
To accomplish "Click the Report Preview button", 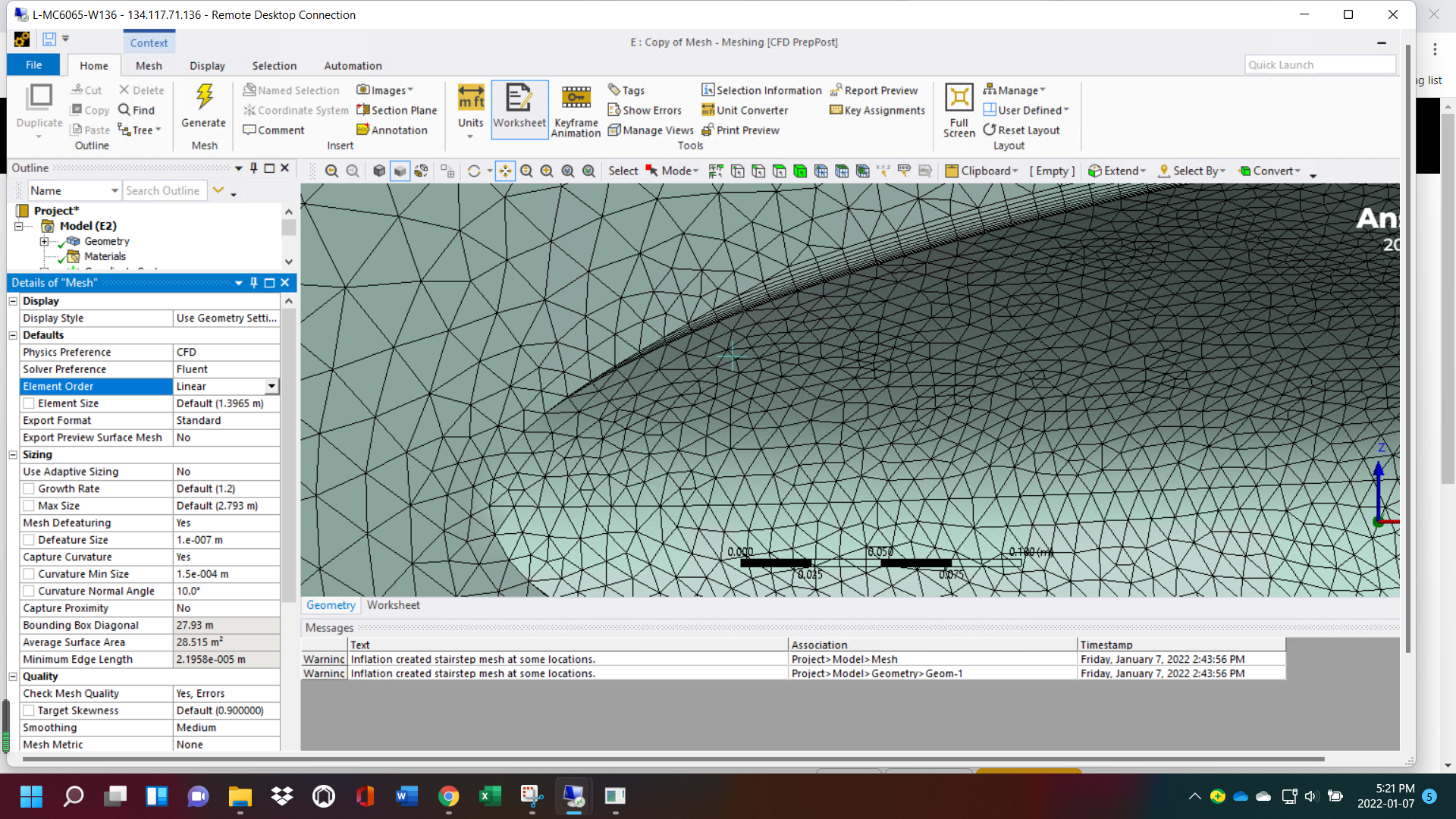I will click(874, 90).
